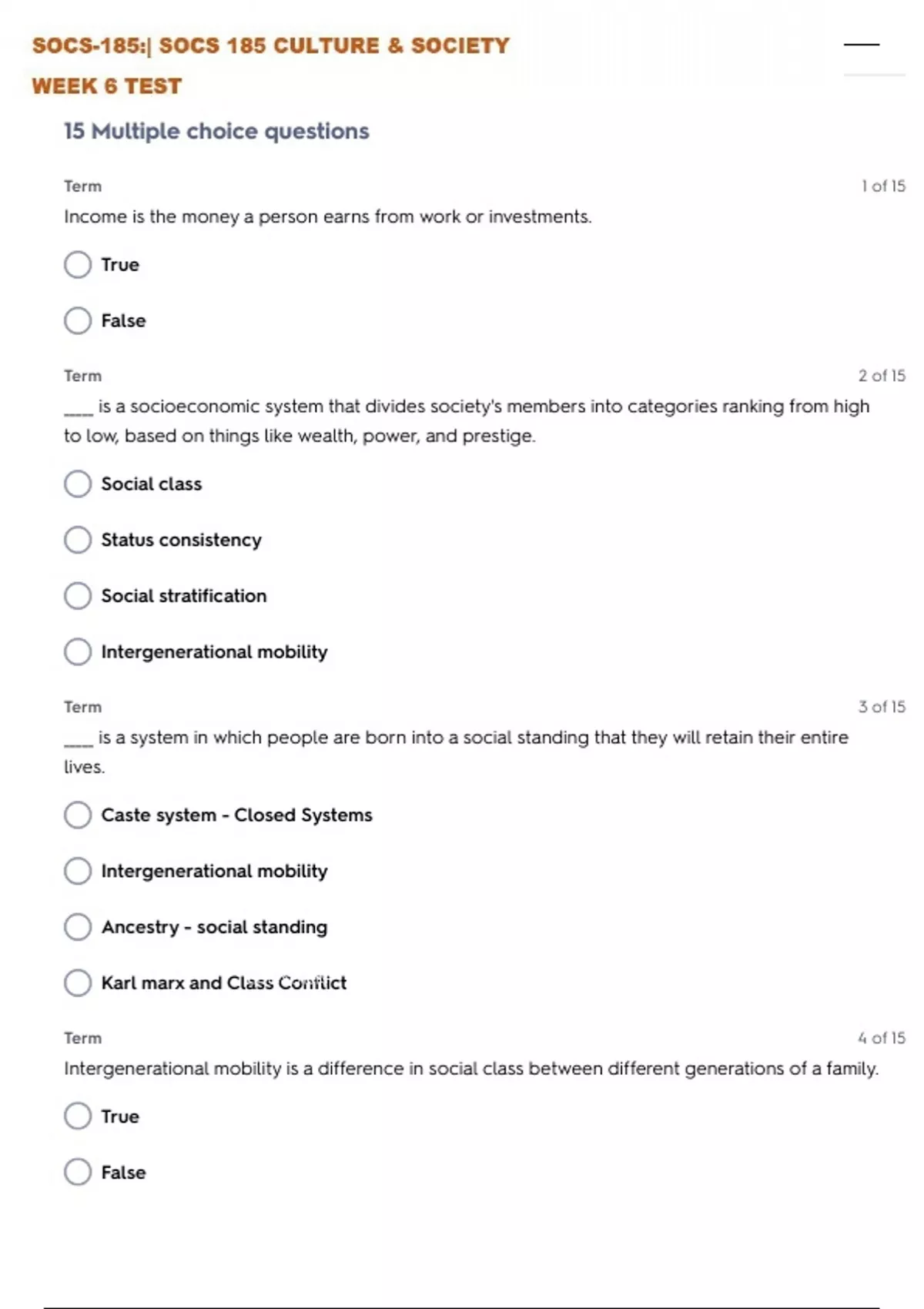Pick the Social stratification radio button

(78, 596)
